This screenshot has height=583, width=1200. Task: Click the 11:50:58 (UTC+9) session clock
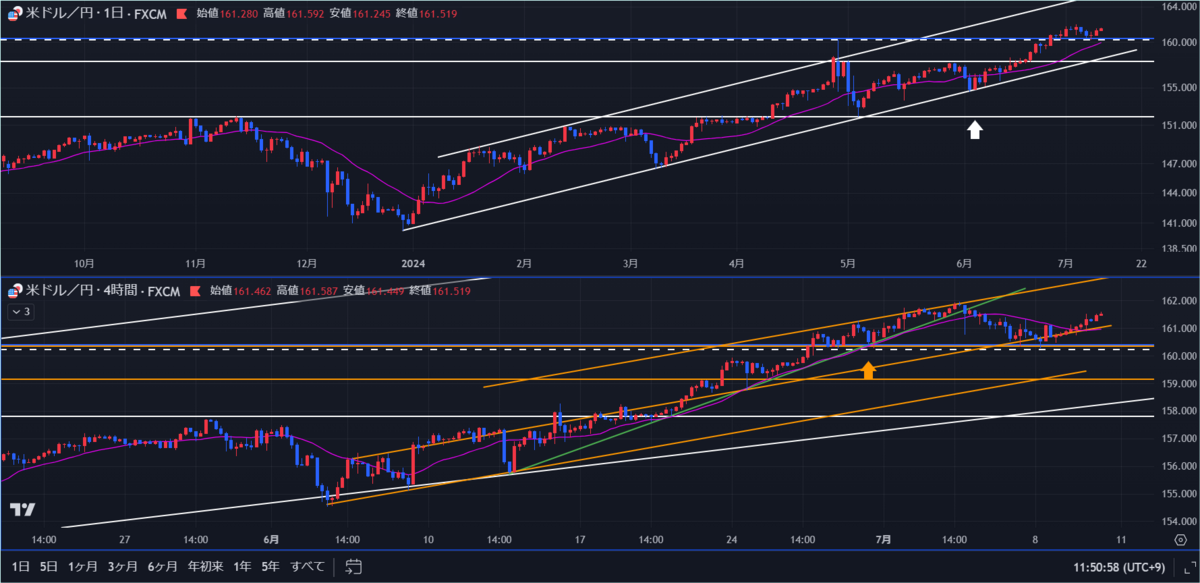(x=1118, y=566)
